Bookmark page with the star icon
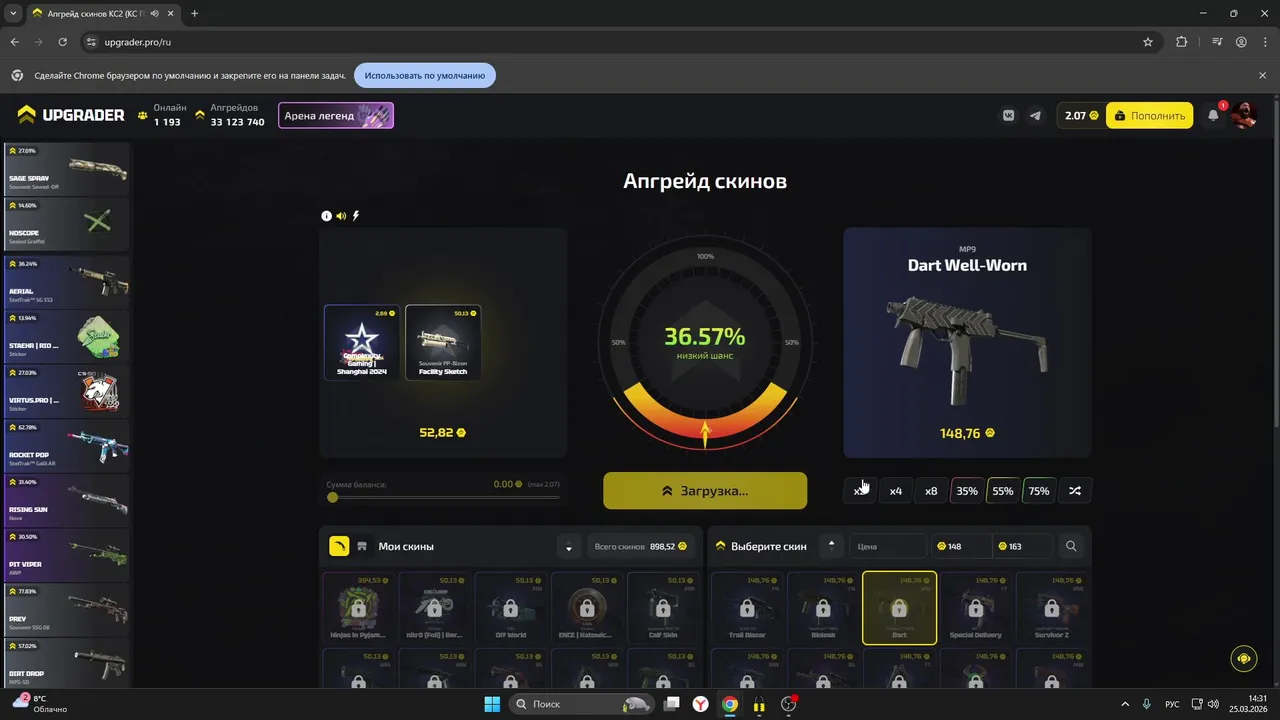1280x720 pixels. 1148,42
